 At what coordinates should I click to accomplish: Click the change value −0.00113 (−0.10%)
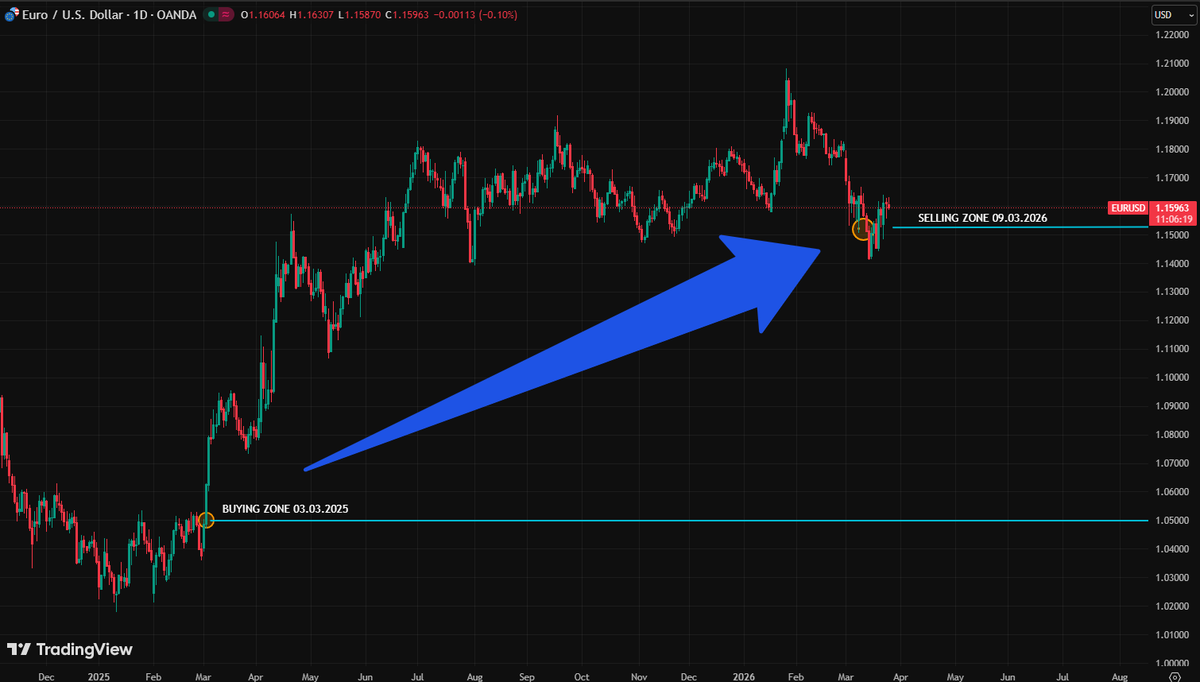pyautogui.click(x=476, y=15)
